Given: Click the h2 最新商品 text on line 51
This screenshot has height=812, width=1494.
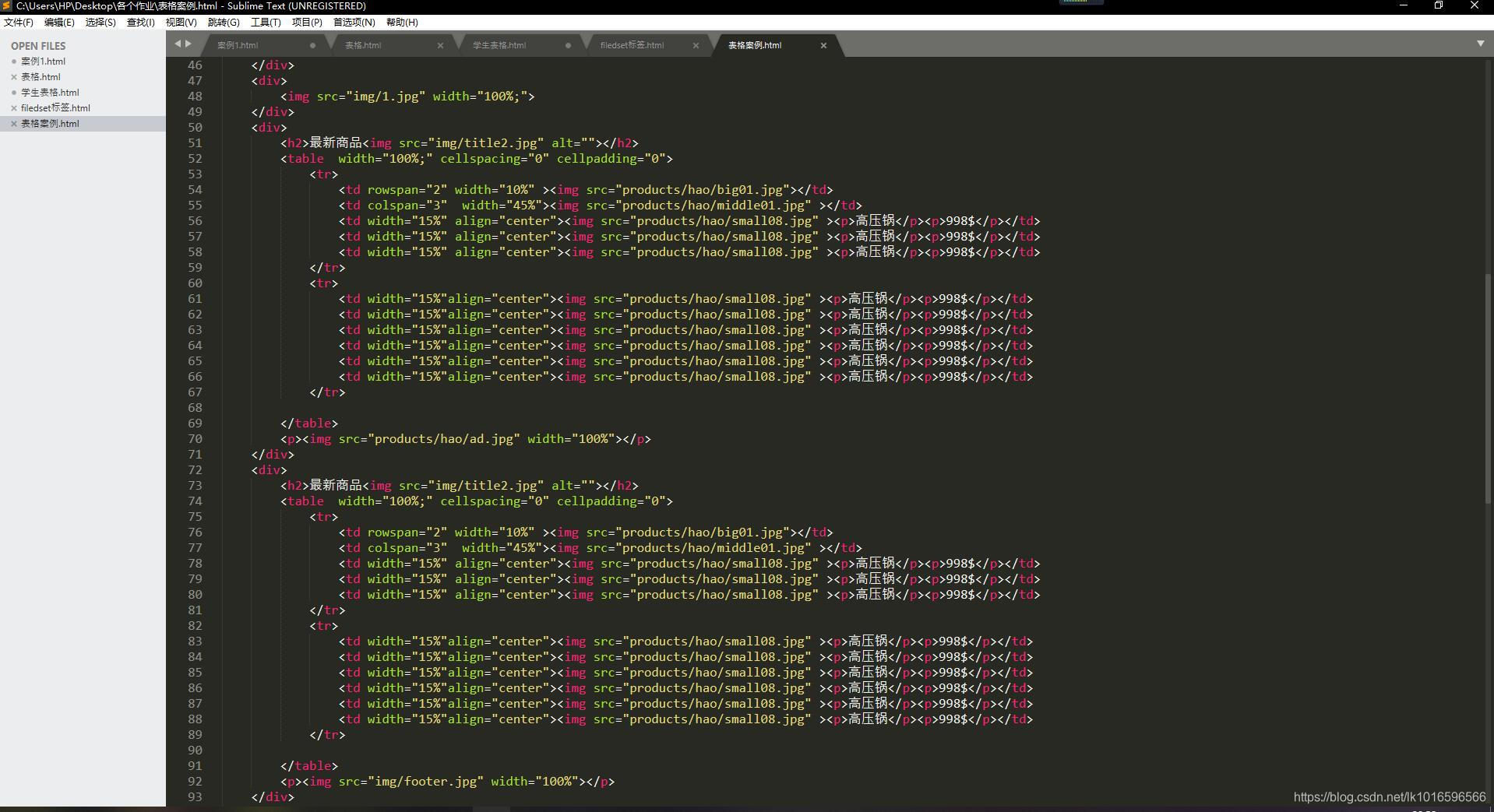Looking at the screenshot, I should click(x=336, y=143).
